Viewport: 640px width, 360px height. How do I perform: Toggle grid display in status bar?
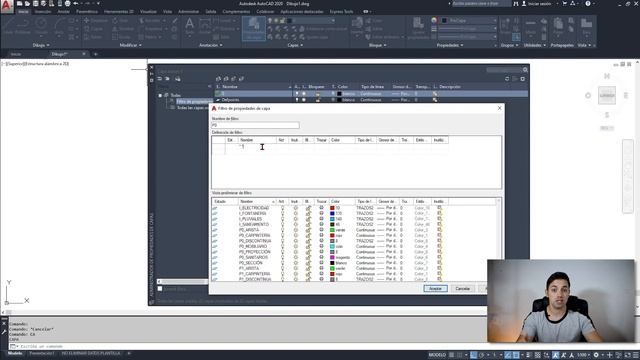click(451, 355)
